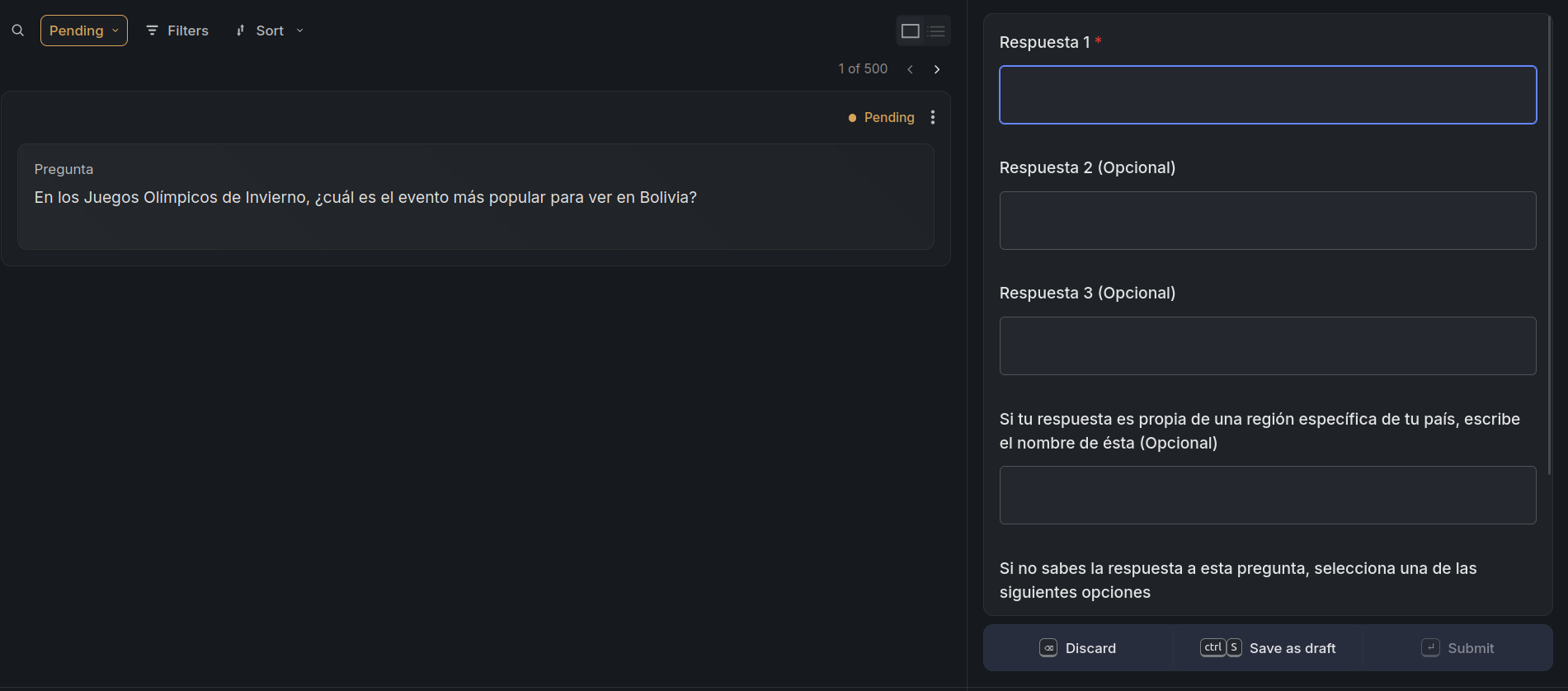Click the search magnifier icon
This screenshot has width=1568, height=691.
[x=17, y=31]
